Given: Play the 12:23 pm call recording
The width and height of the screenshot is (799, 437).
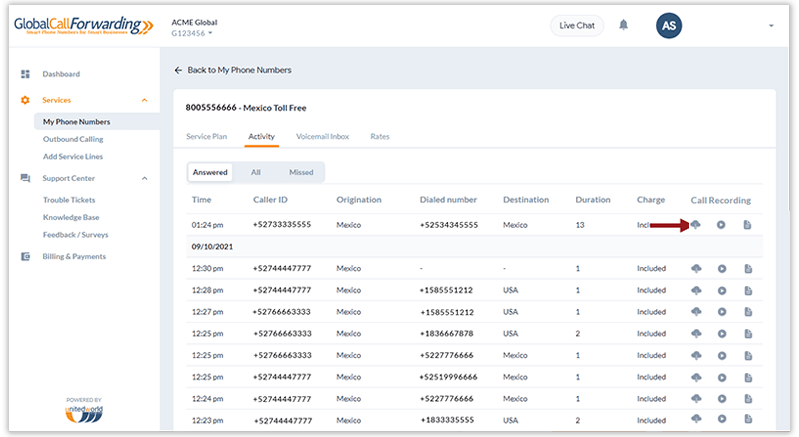Looking at the screenshot, I should [722, 419].
